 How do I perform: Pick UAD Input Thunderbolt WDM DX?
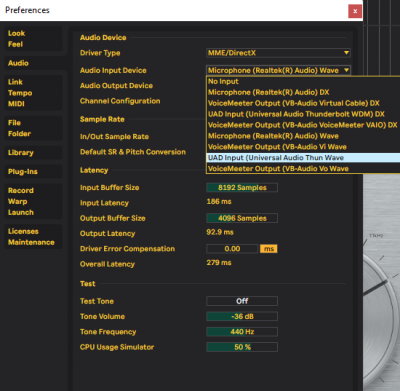tap(303, 114)
